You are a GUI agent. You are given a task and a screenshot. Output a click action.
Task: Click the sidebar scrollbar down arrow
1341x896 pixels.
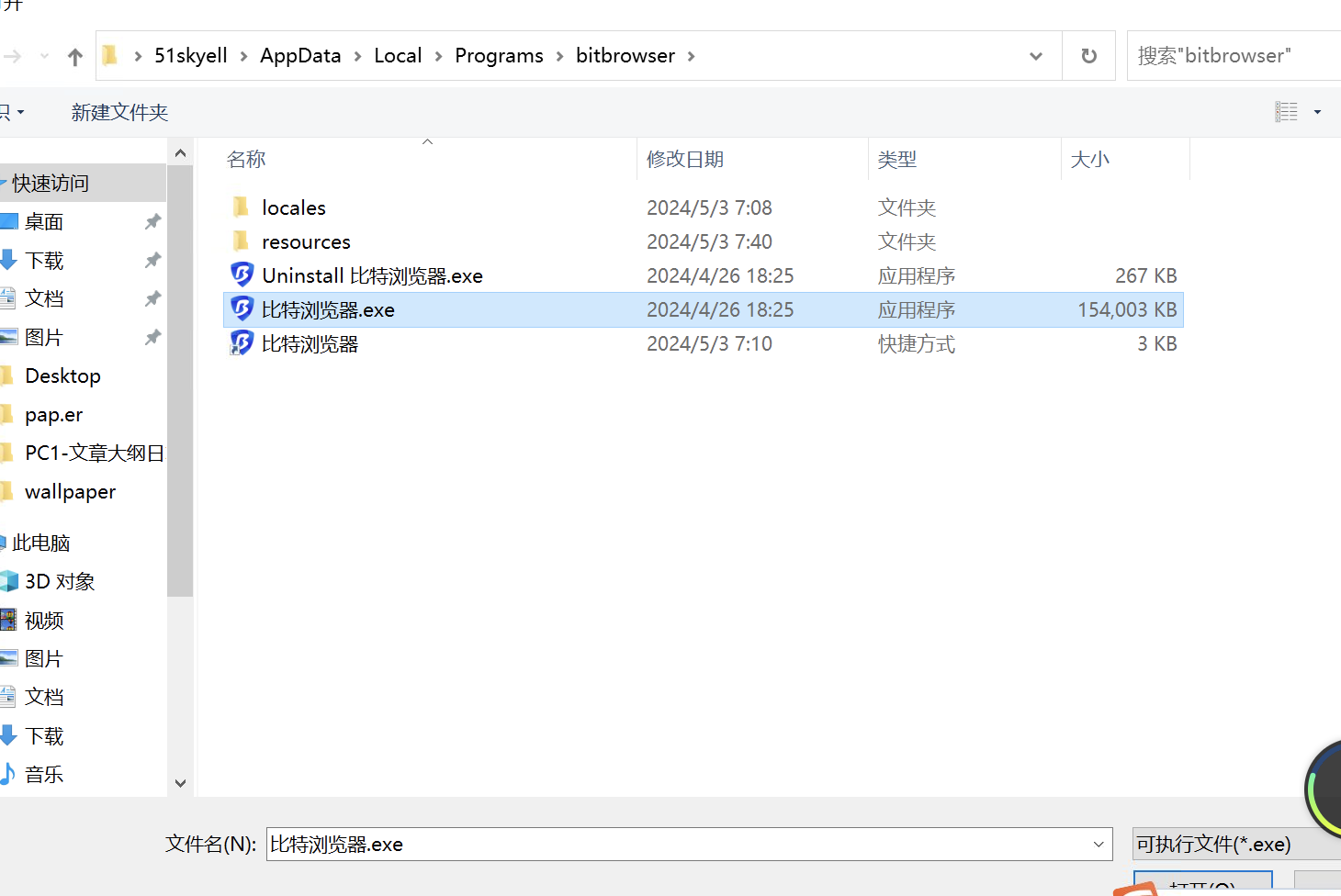tap(180, 783)
